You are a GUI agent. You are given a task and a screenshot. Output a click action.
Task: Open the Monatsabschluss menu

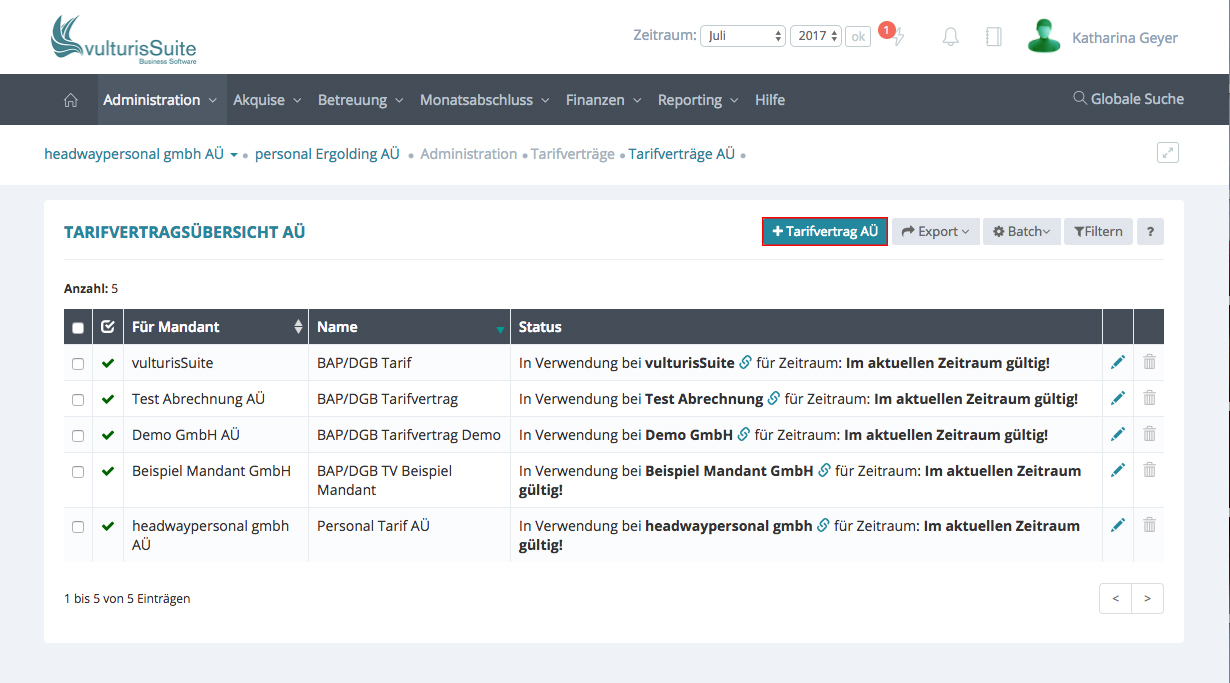click(484, 100)
